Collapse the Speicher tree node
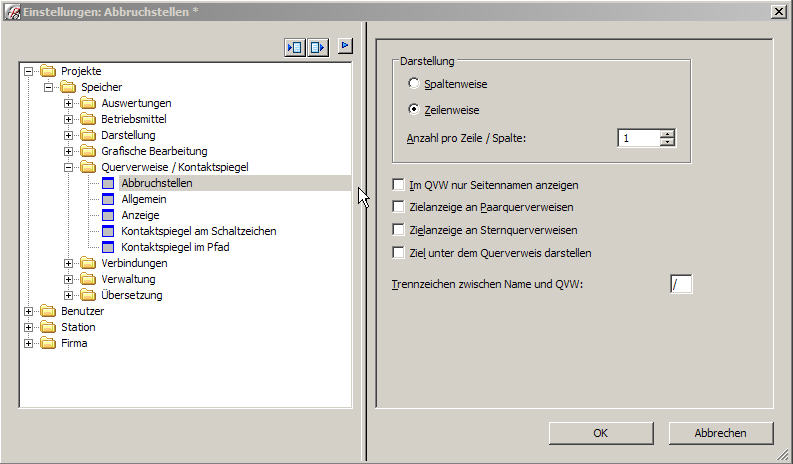This screenshot has width=793, height=464. click(49, 88)
